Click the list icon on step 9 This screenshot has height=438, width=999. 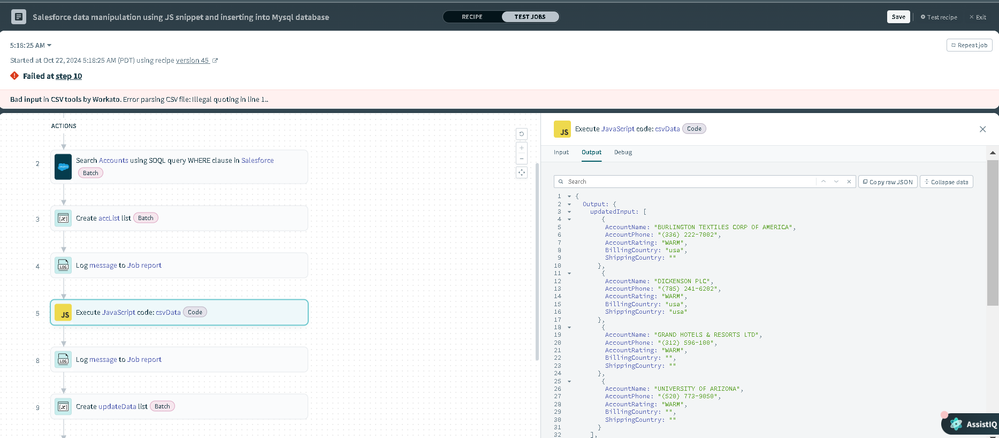pos(63,406)
